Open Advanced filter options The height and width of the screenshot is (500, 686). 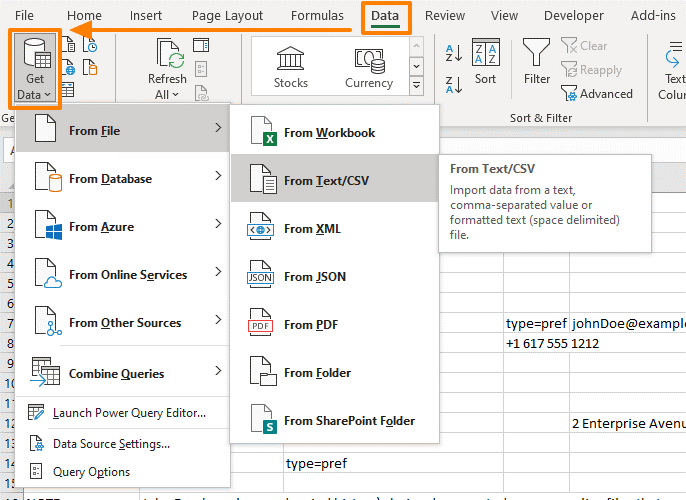pyautogui.click(x=597, y=94)
